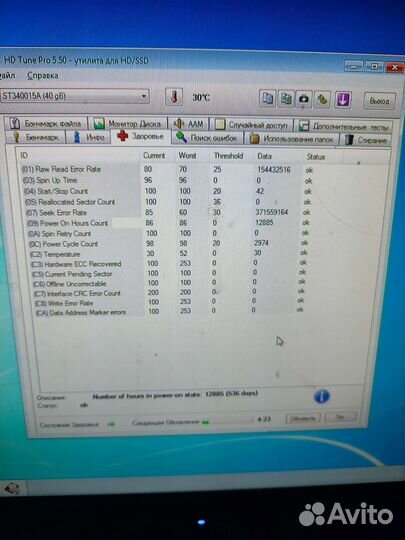Click the options toolbar icon
This screenshot has height=540, width=405.
pos(322,100)
